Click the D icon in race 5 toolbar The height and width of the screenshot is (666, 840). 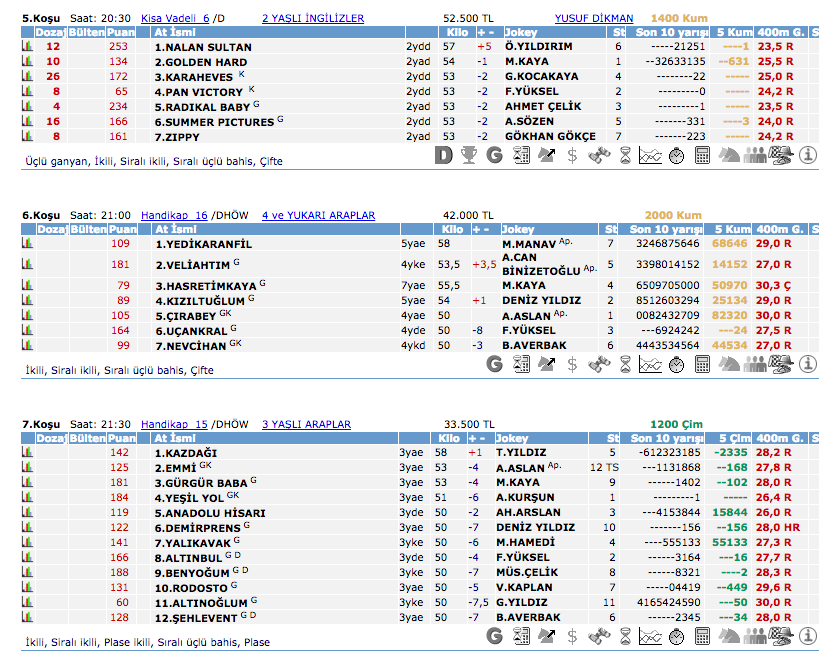(445, 155)
